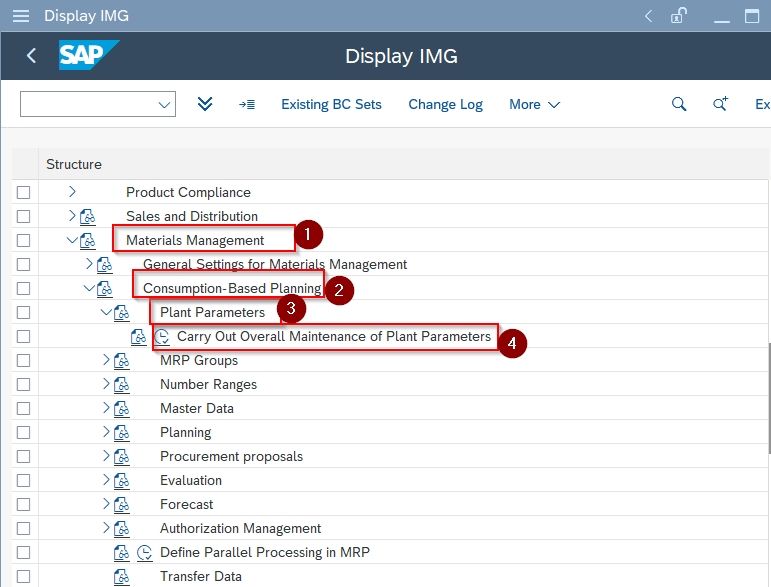Open documentation icon for Plant Parameters
The width and height of the screenshot is (771, 587).
[121, 313]
